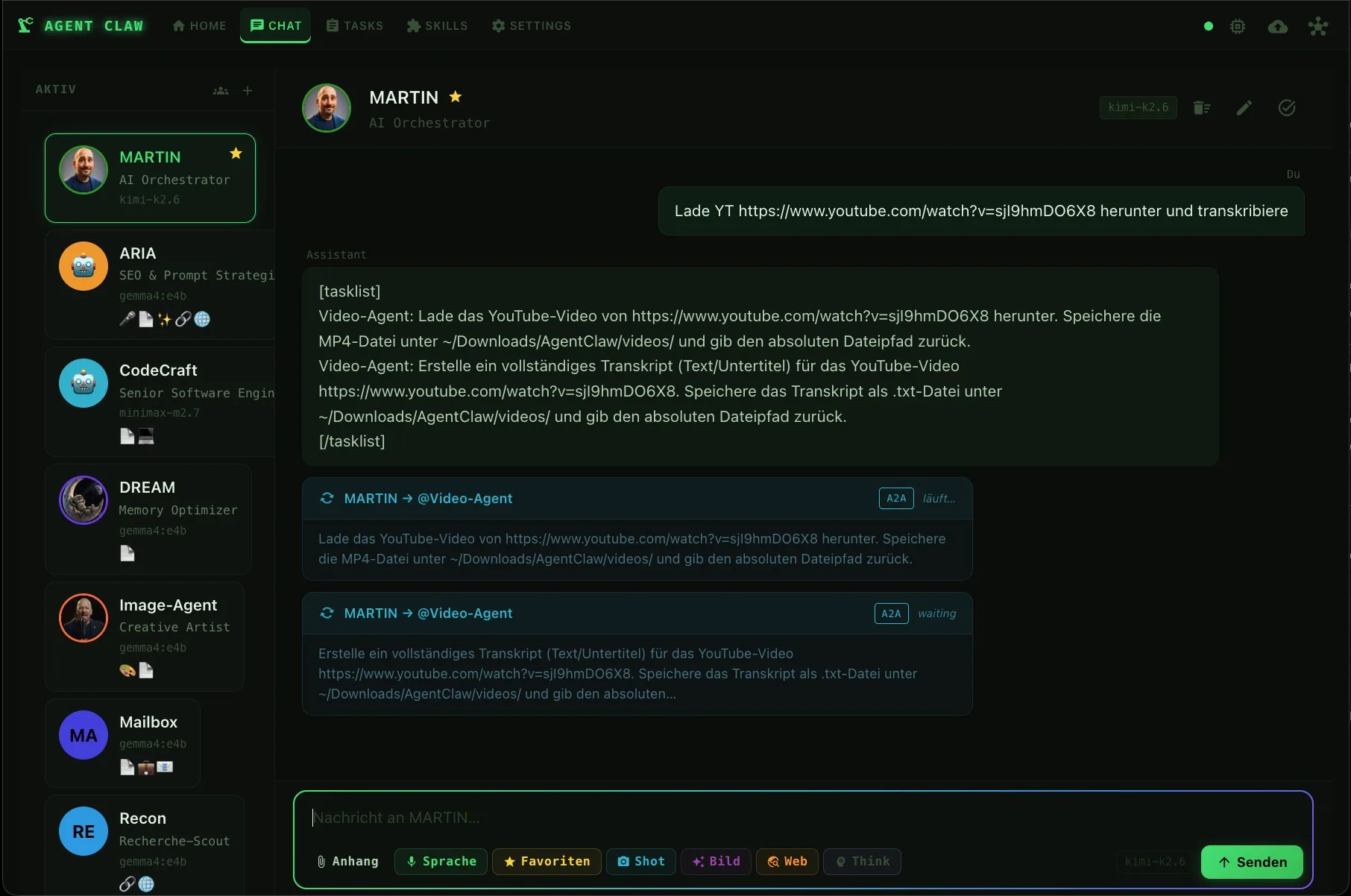Open the kimi-k2.6 model picker beside Senden
The width and height of the screenshot is (1351, 896).
[x=1154, y=861]
